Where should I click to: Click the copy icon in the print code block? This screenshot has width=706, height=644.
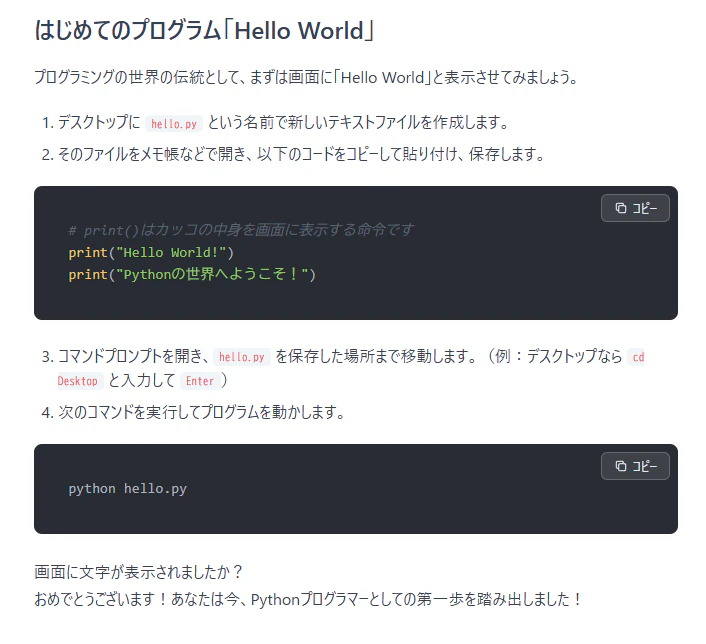click(621, 208)
